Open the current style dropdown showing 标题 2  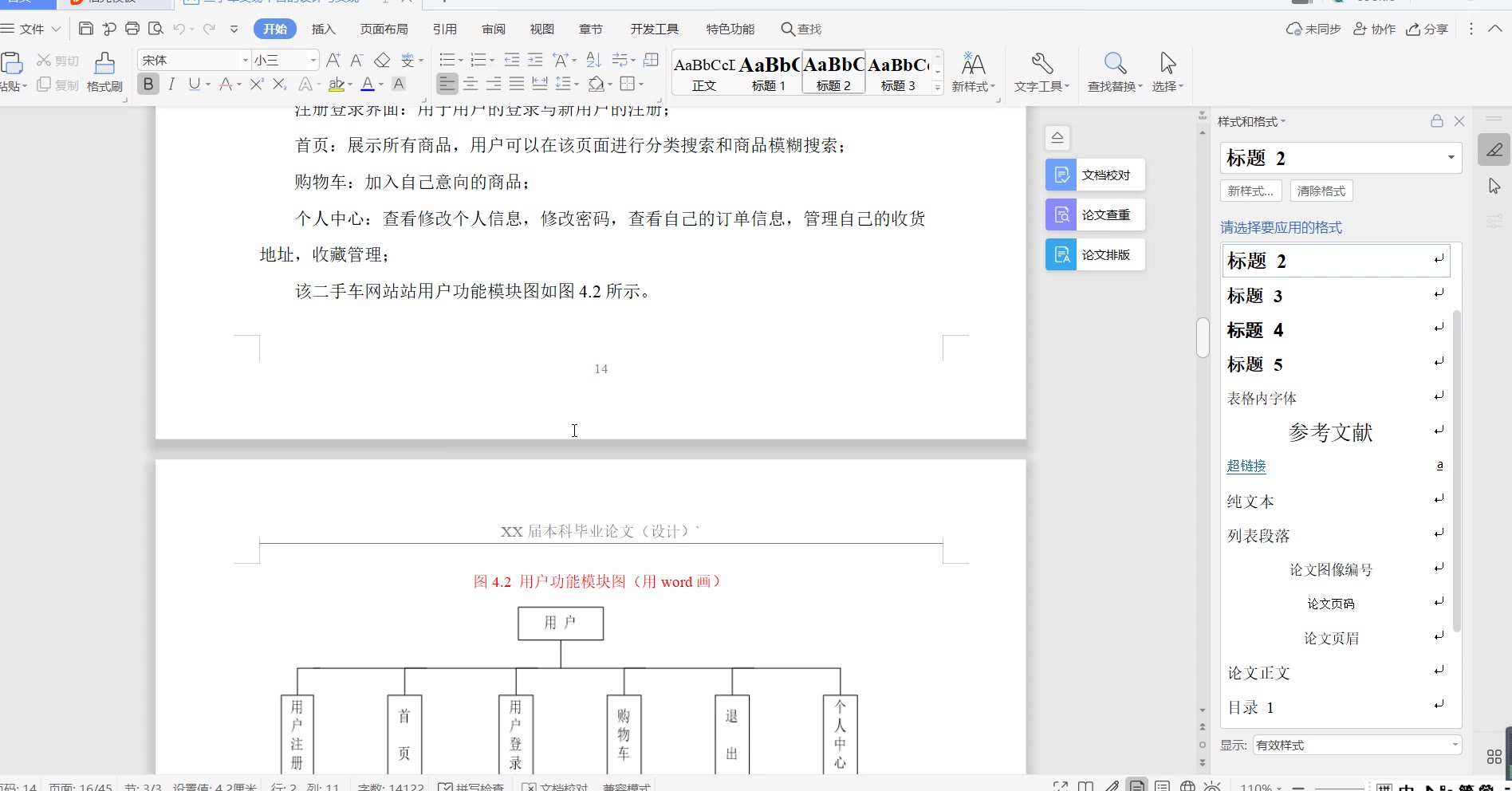(x=1451, y=158)
